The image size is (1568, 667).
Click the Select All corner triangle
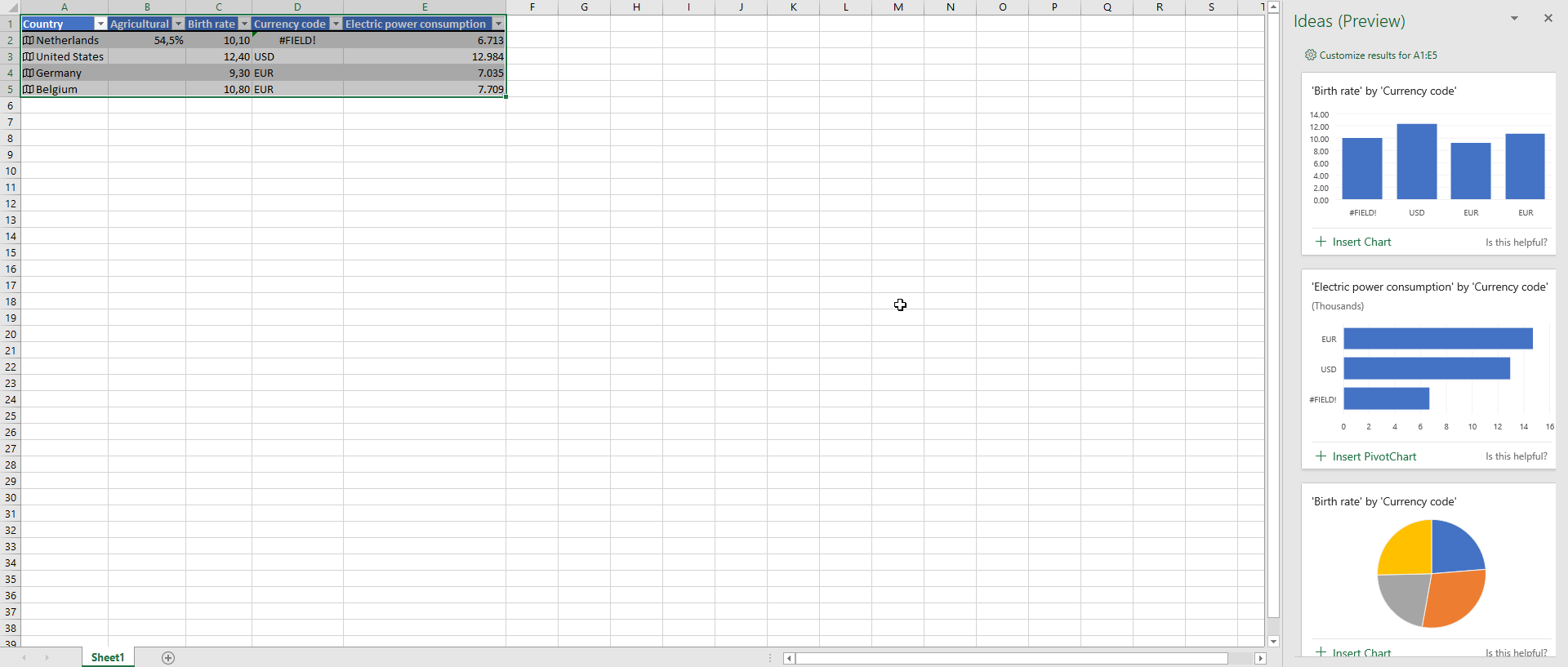11,7
